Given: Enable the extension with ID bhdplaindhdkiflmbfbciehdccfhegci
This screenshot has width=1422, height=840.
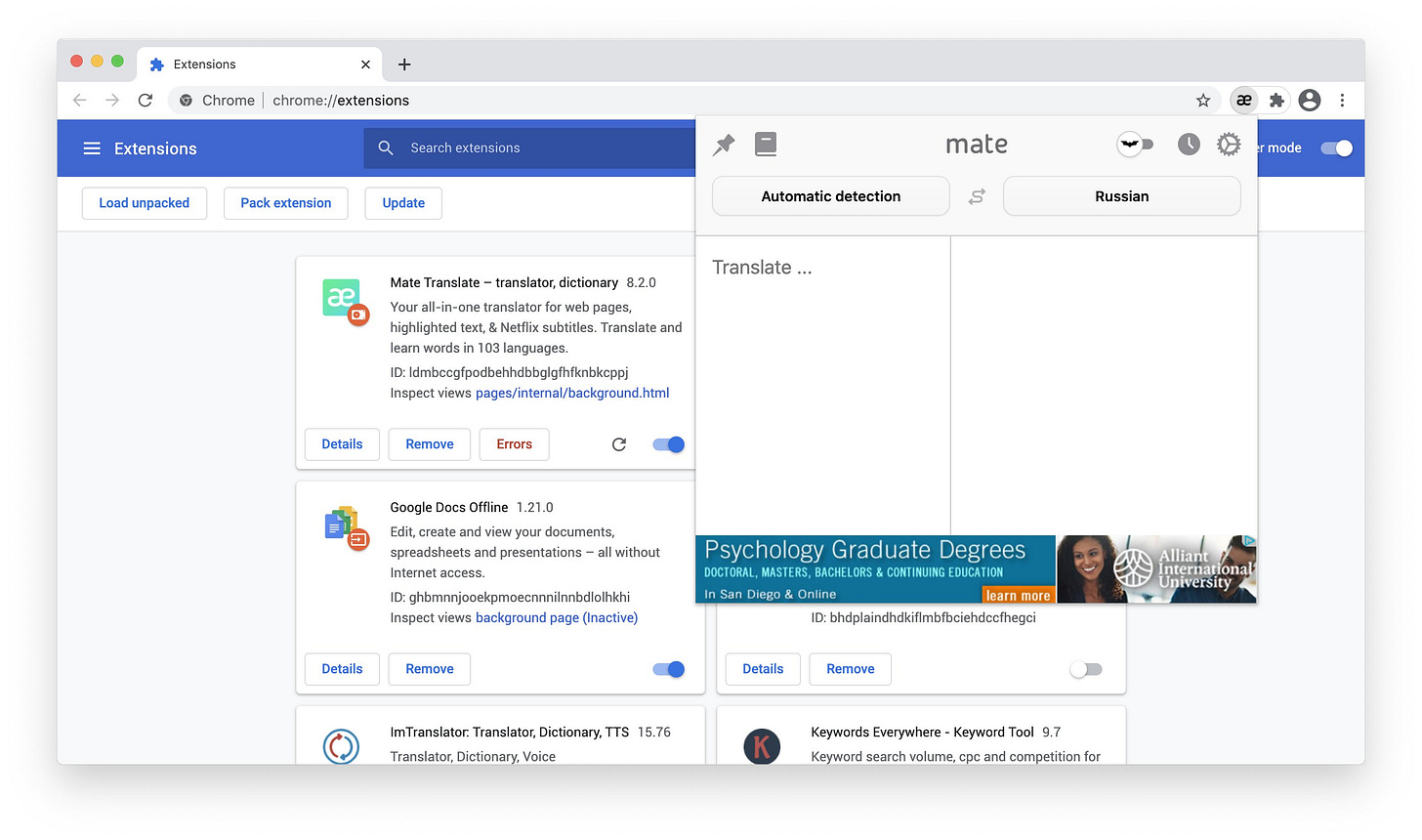Looking at the screenshot, I should coord(1086,669).
